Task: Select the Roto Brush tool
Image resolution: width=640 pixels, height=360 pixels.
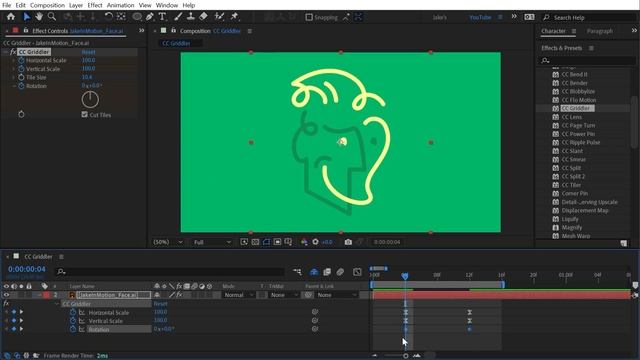Action: 219,17
